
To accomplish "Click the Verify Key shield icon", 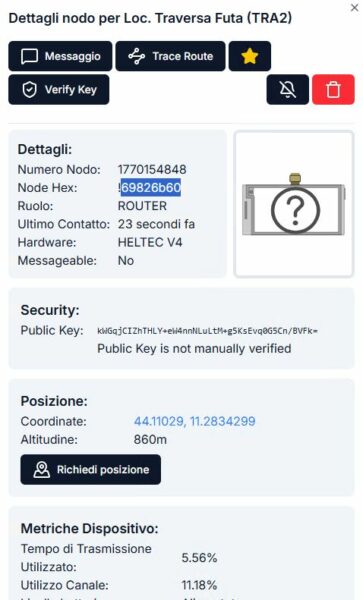I will click(x=29, y=90).
